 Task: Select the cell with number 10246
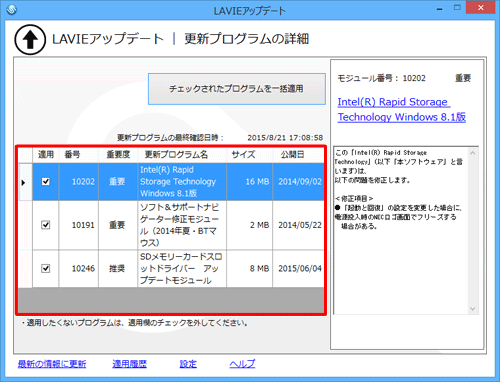[79, 268]
